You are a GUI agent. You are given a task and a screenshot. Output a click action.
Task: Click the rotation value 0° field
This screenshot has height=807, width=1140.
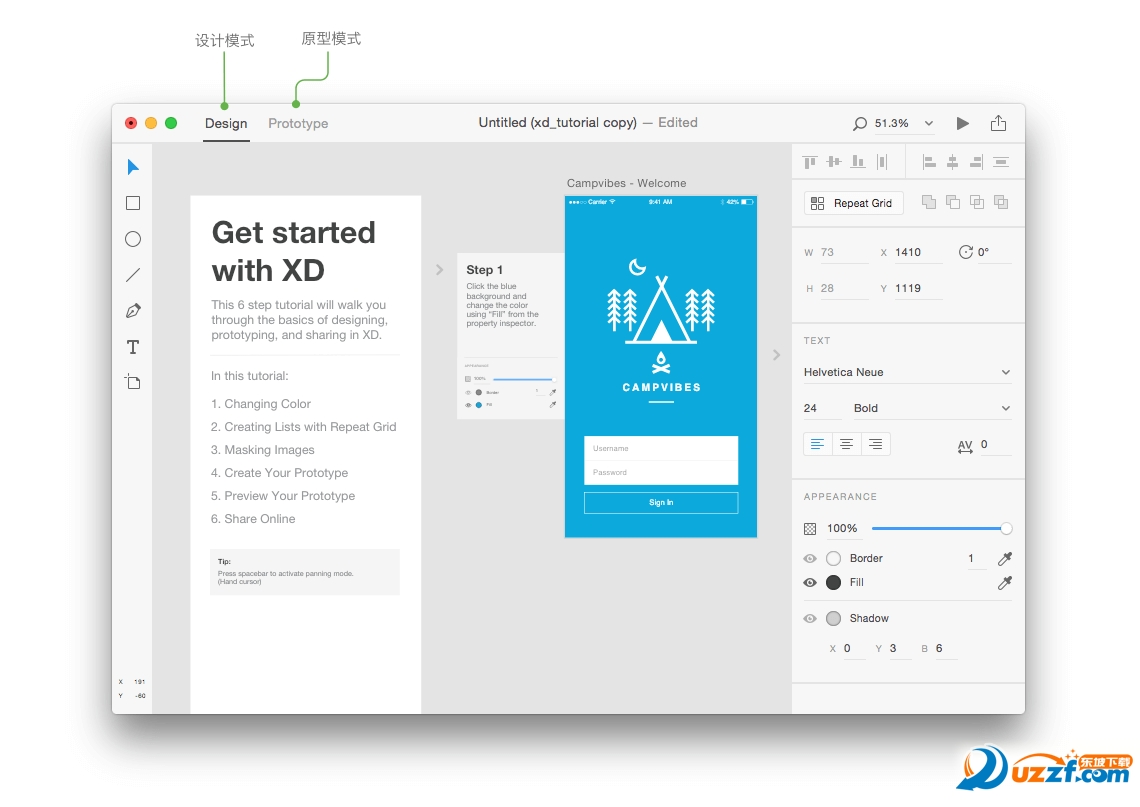click(x=993, y=252)
